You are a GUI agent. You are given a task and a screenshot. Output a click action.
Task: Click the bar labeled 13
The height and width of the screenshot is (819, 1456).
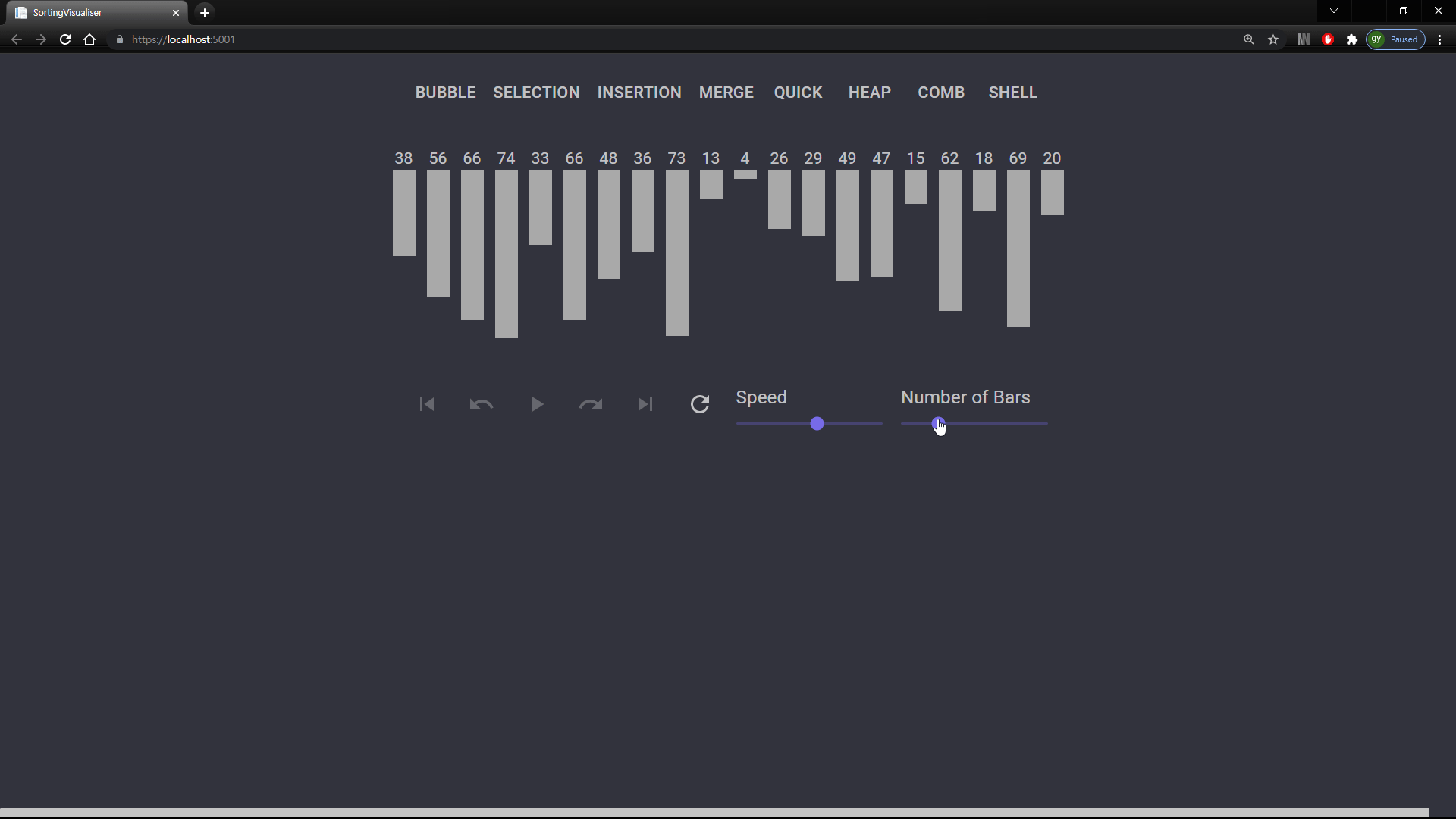coord(711,184)
